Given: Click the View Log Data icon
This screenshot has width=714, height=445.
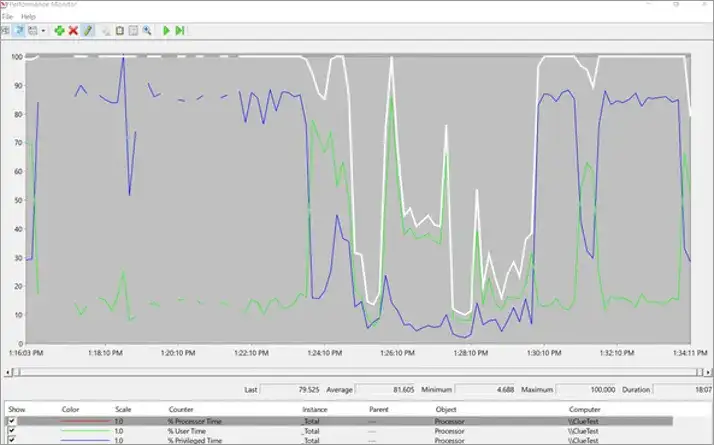Looking at the screenshot, I should (19, 31).
